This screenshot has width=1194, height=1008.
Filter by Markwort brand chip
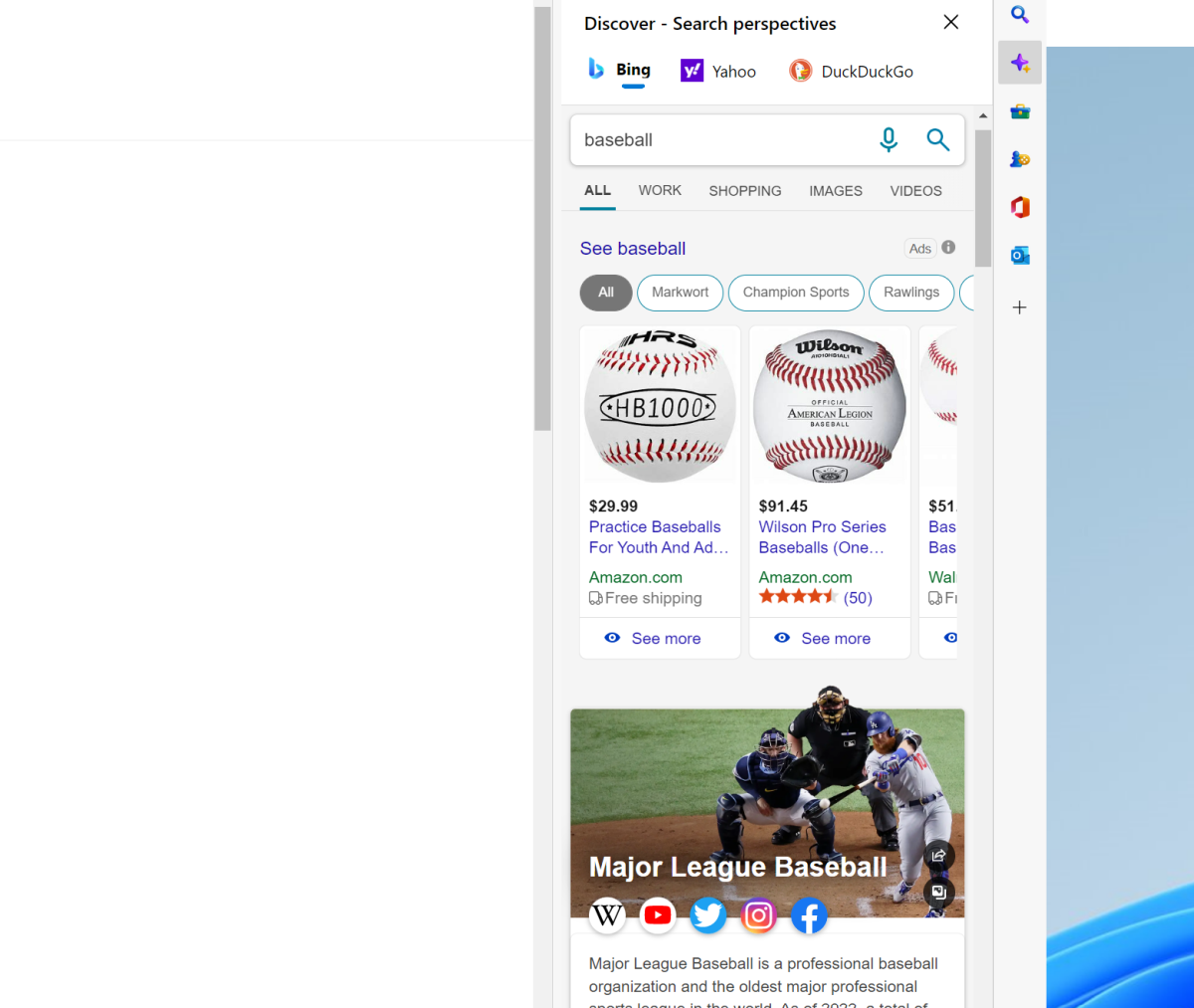pyautogui.click(x=681, y=293)
